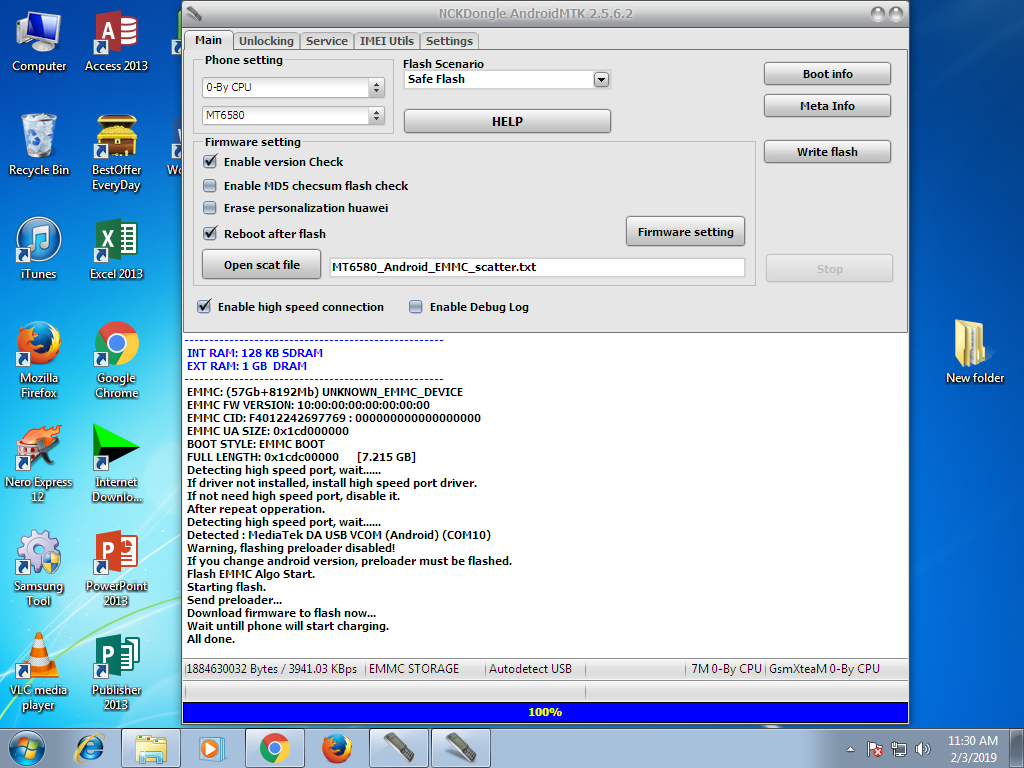Image resolution: width=1024 pixels, height=768 pixels.
Task: Click the HELP button
Action: [507, 121]
